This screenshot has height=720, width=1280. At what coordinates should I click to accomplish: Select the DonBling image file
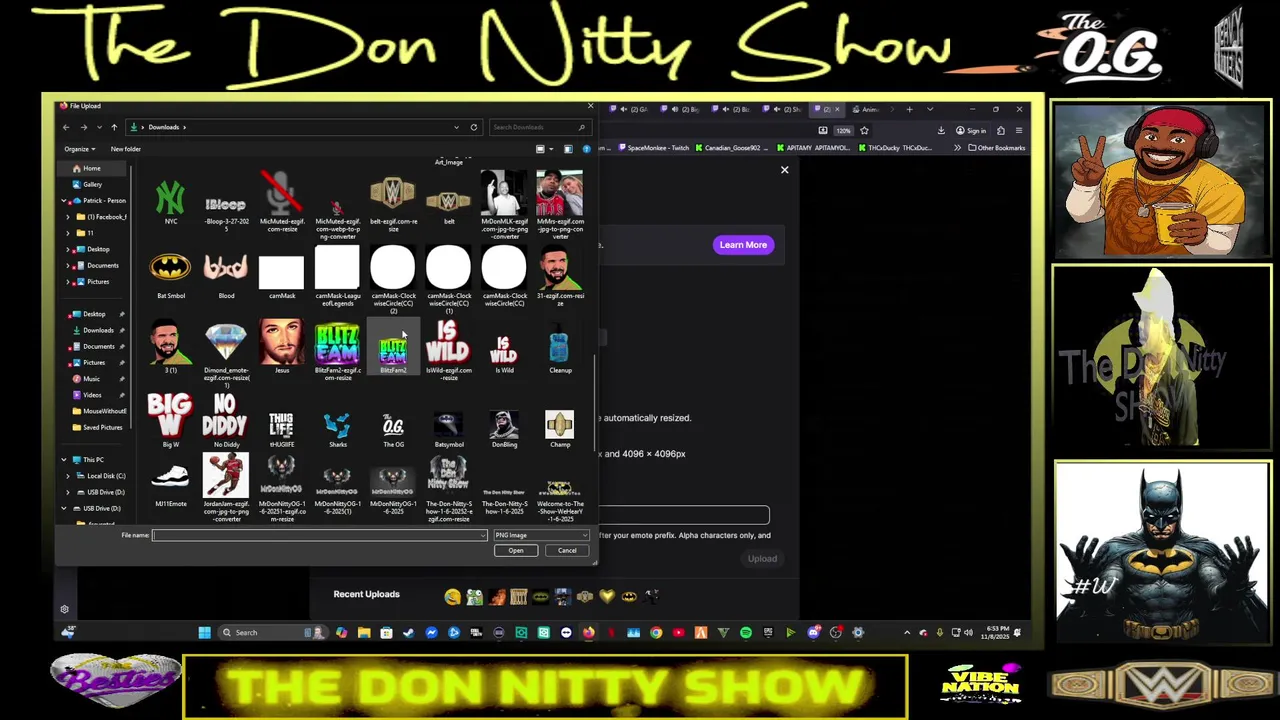(x=504, y=428)
